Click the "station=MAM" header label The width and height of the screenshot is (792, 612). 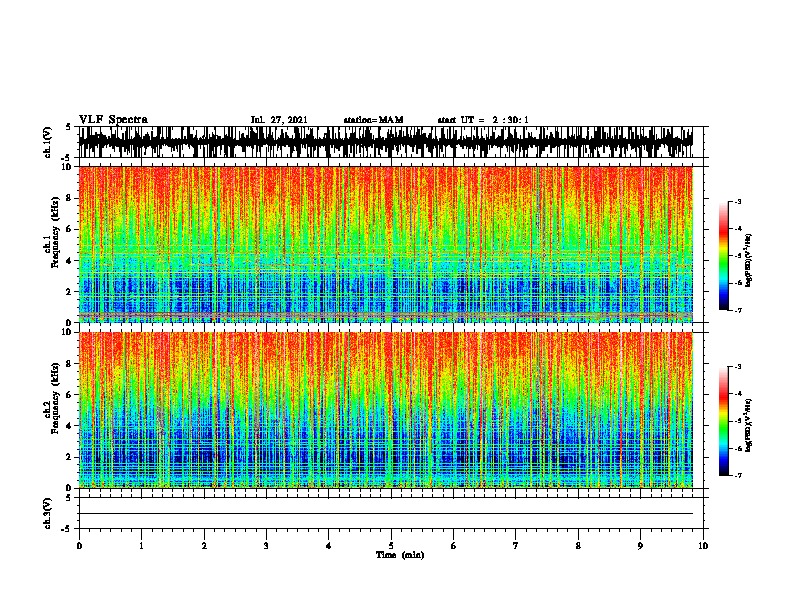pyautogui.click(x=373, y=120)
